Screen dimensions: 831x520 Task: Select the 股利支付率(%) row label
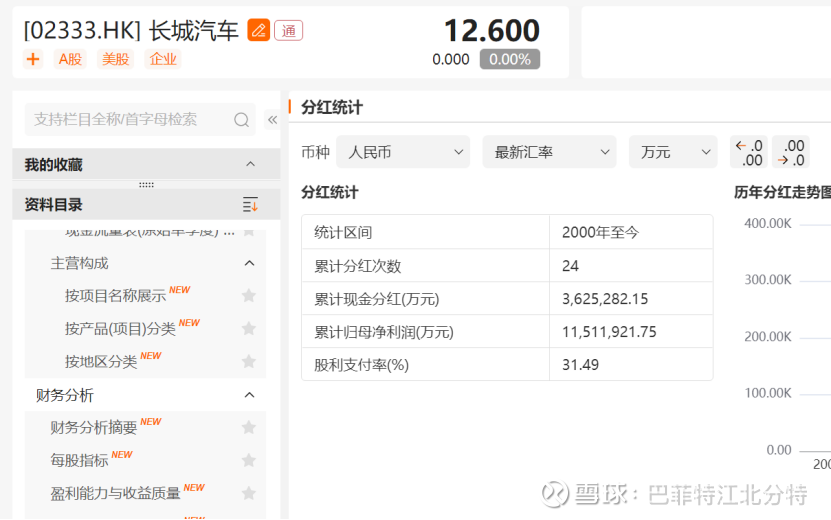[361, 365]
